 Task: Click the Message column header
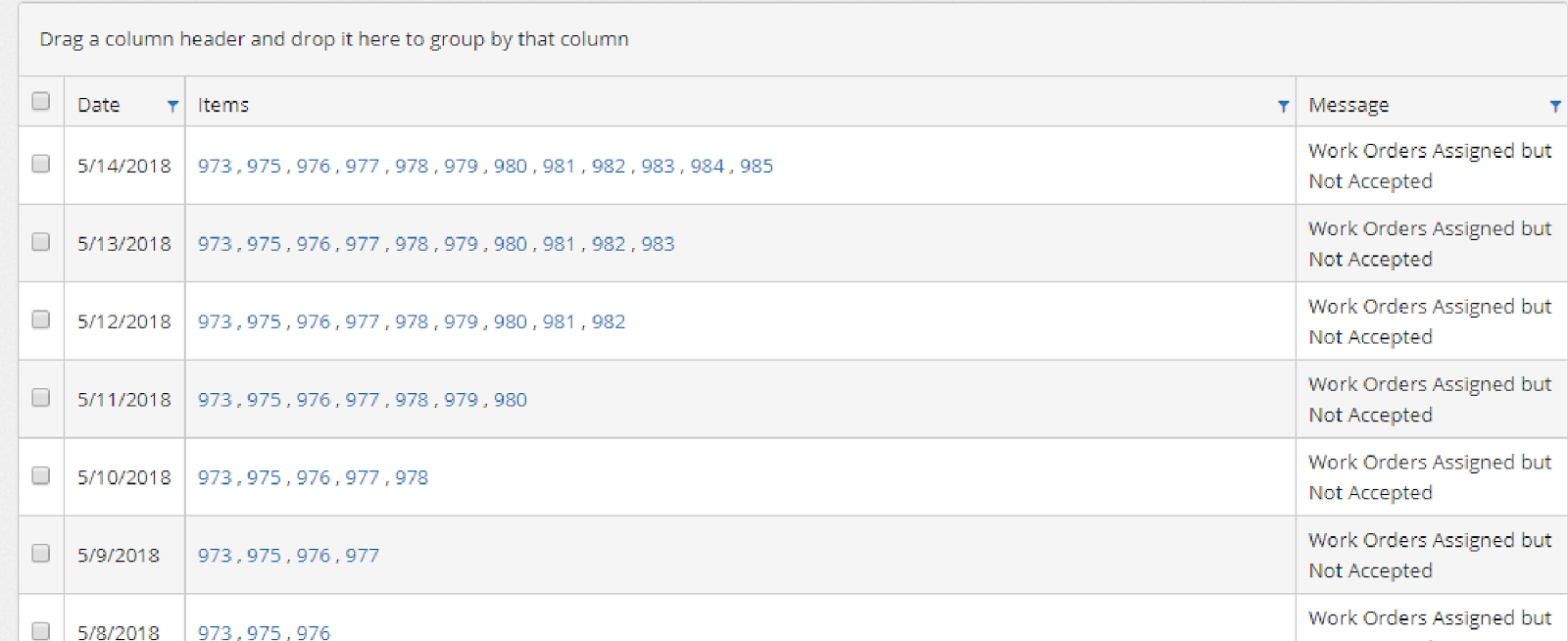1348,105
